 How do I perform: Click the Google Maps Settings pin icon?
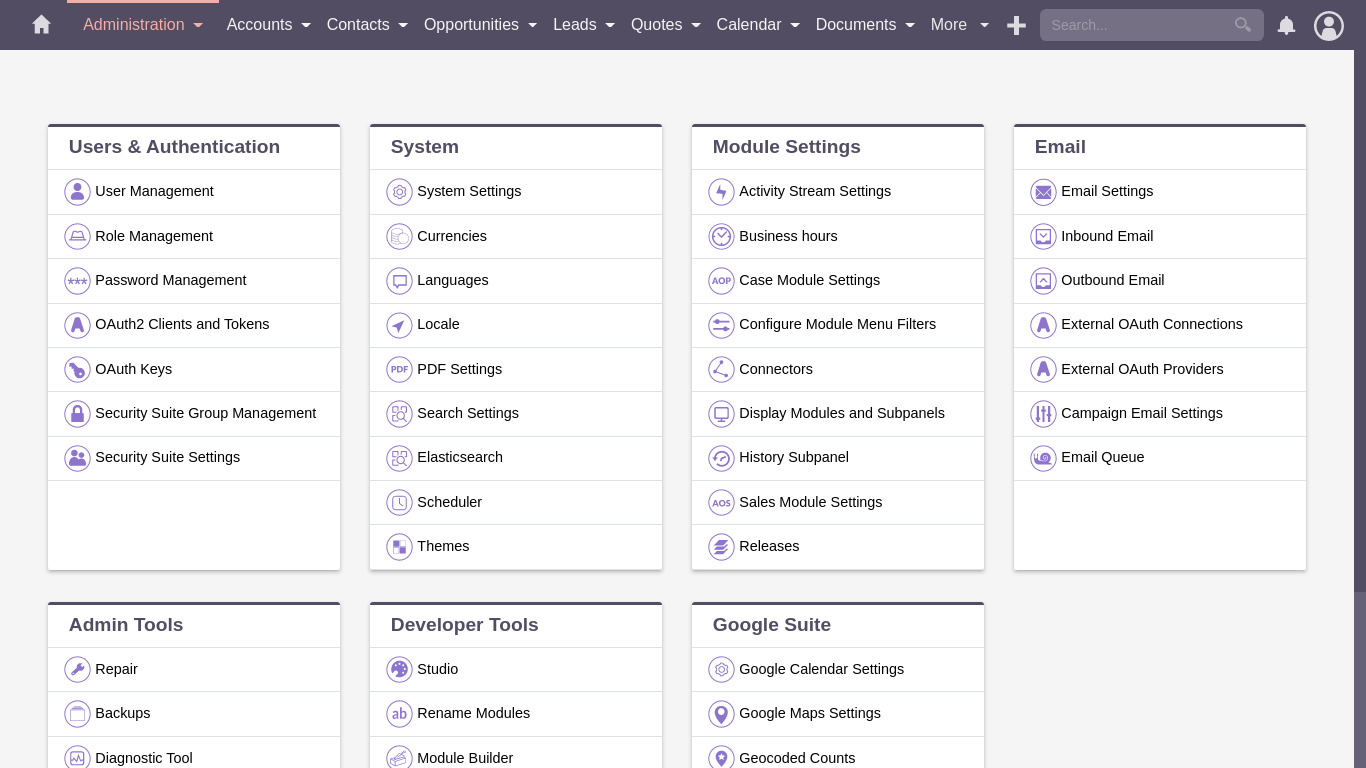721,714
